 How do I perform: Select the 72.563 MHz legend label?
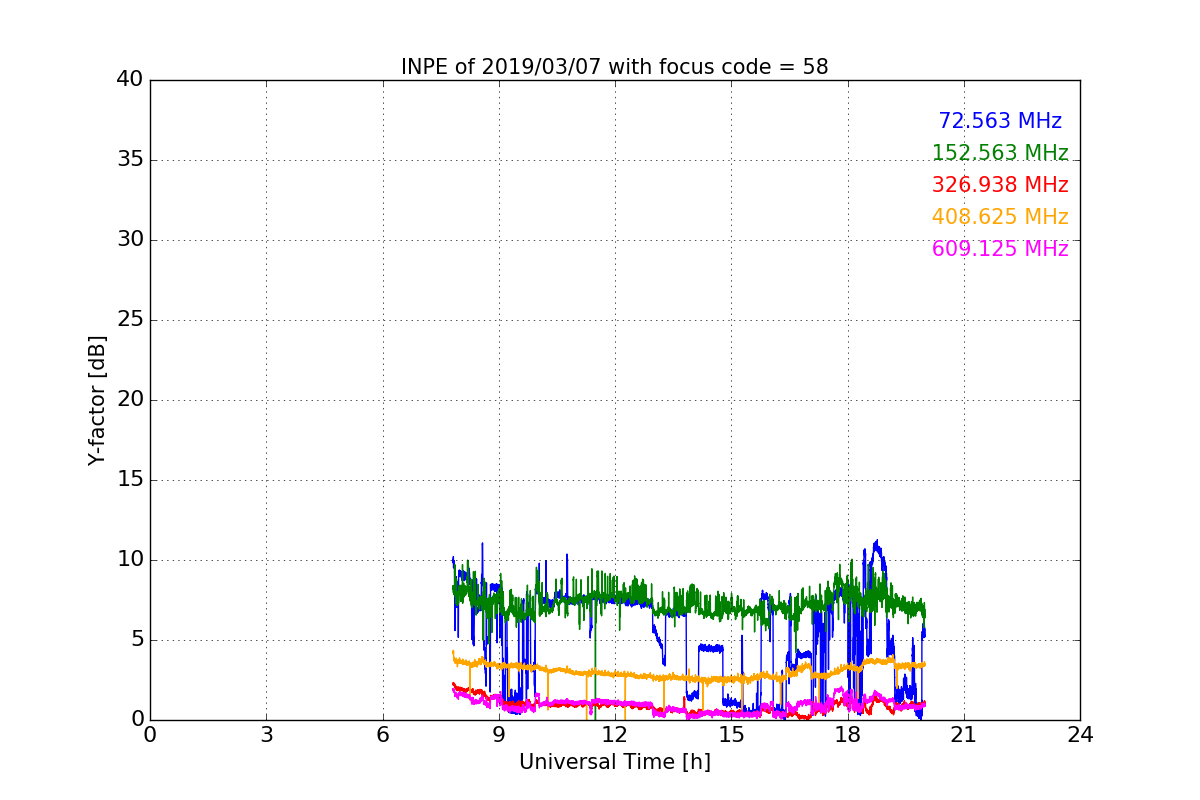(1000, 121)
